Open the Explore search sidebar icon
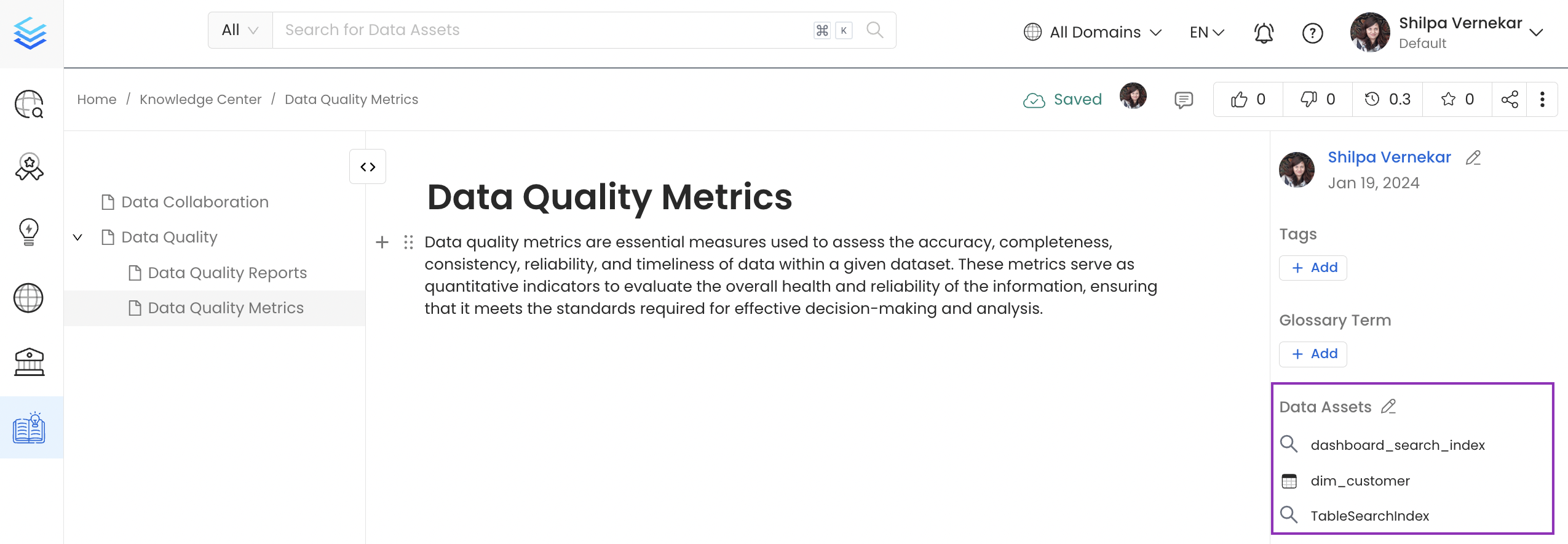Viewport: 1568px width, 544px height. [x=29, y=105]
